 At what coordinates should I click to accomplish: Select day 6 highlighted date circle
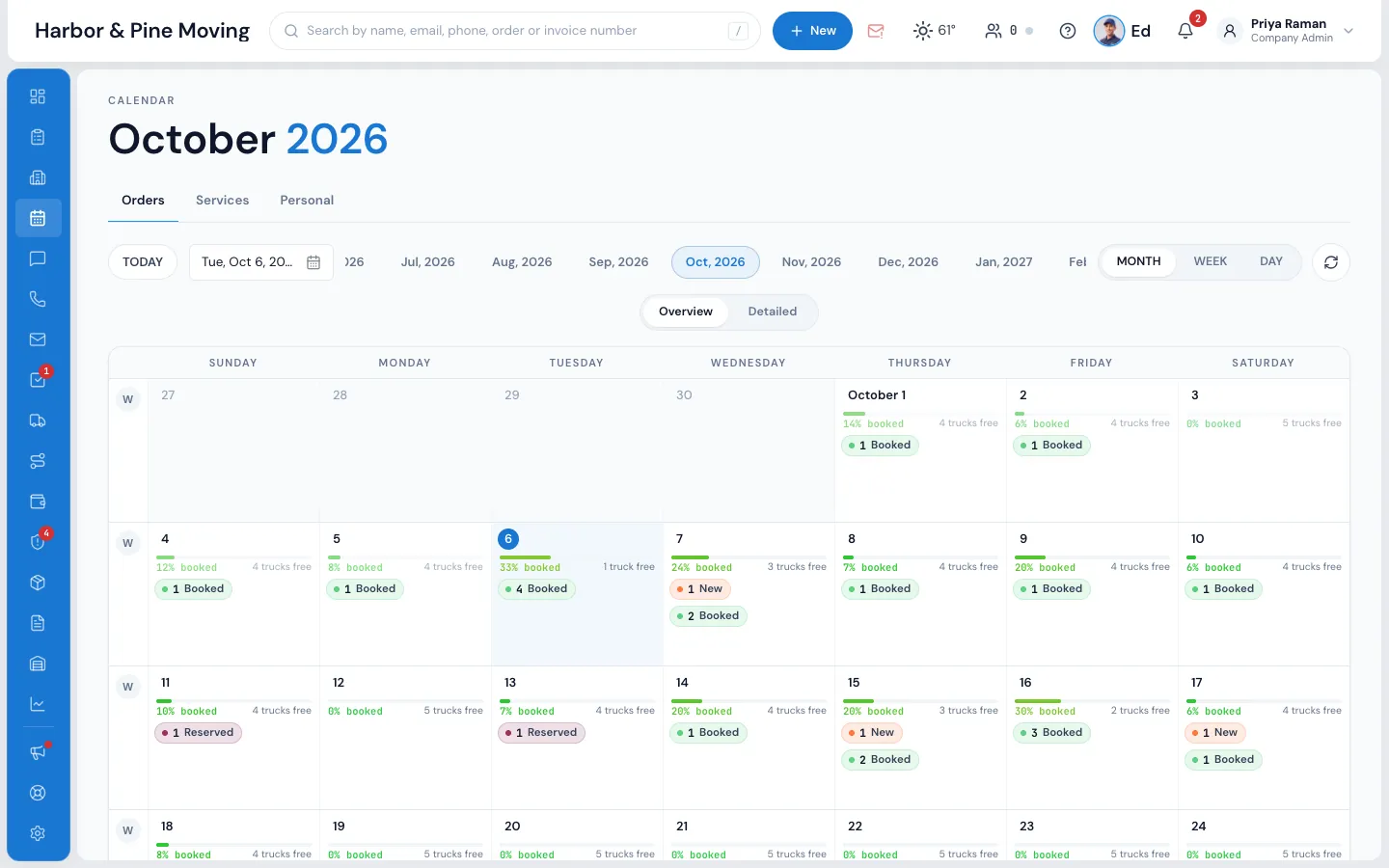[508, 539]
